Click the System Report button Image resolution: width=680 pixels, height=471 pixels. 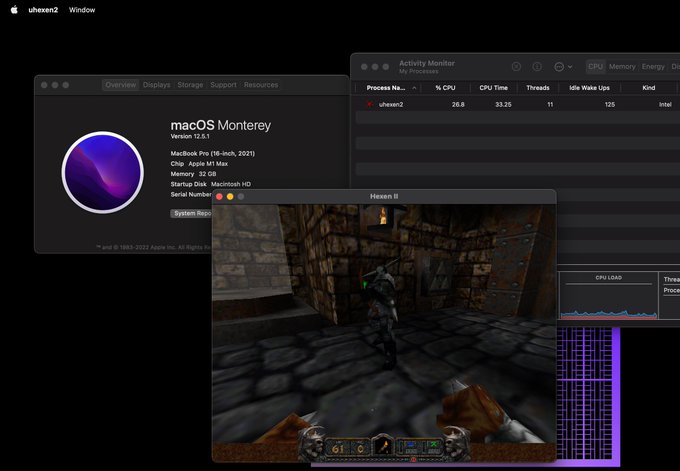191,213
